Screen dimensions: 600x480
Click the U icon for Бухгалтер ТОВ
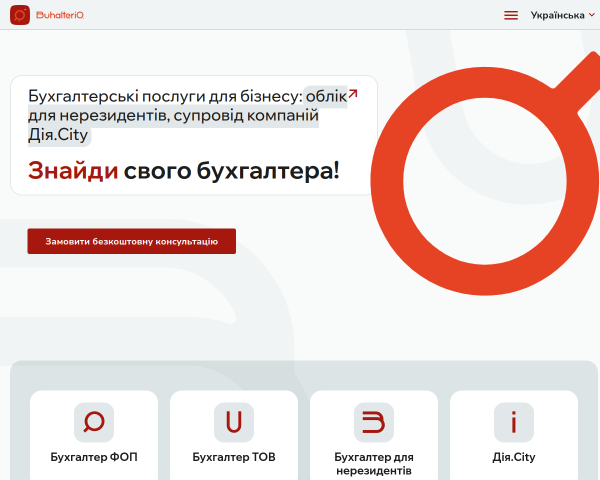pos(234,422)
